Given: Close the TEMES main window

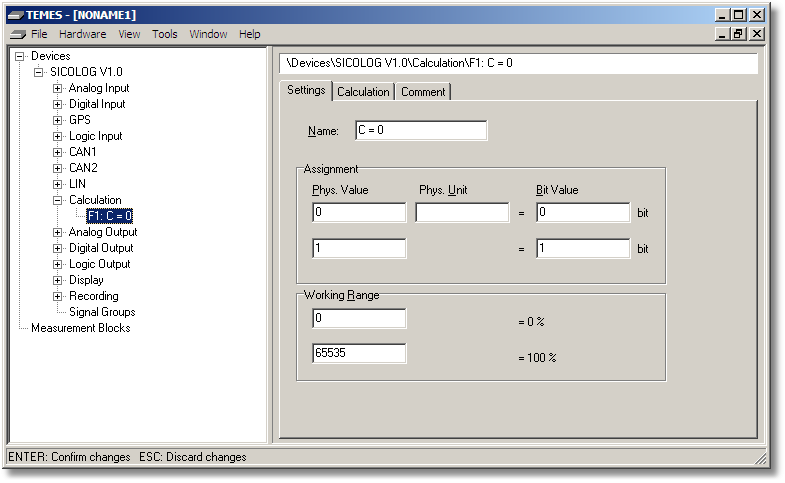Looking at the screenshot, I should point(757,15).
